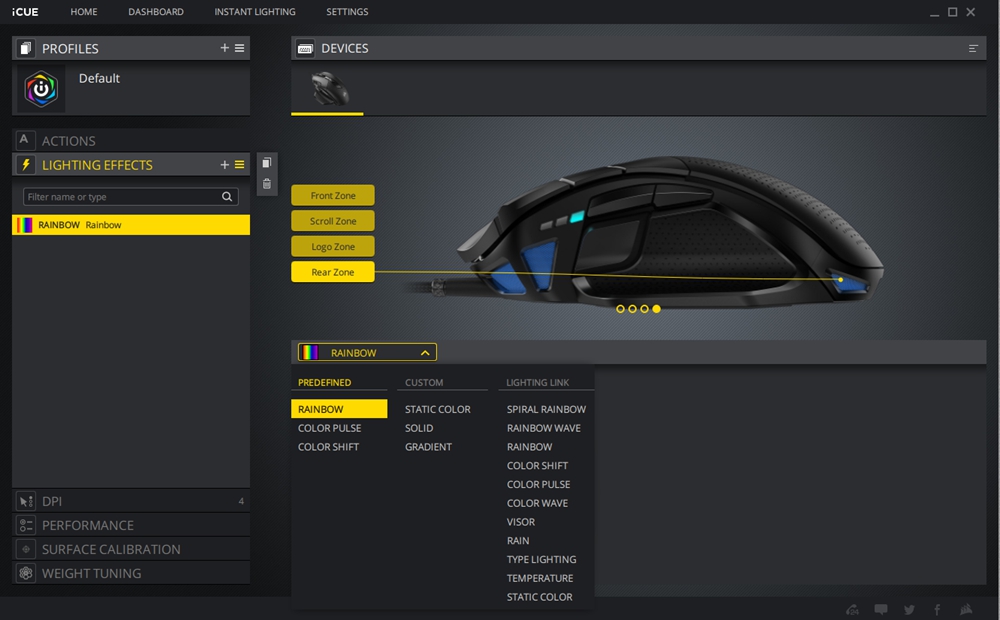Image resolution: width=1000 pixels, height=620 pixels.
Task: Pick TYPE LIGHTING under Lighting Link
Action: point(541,559)
